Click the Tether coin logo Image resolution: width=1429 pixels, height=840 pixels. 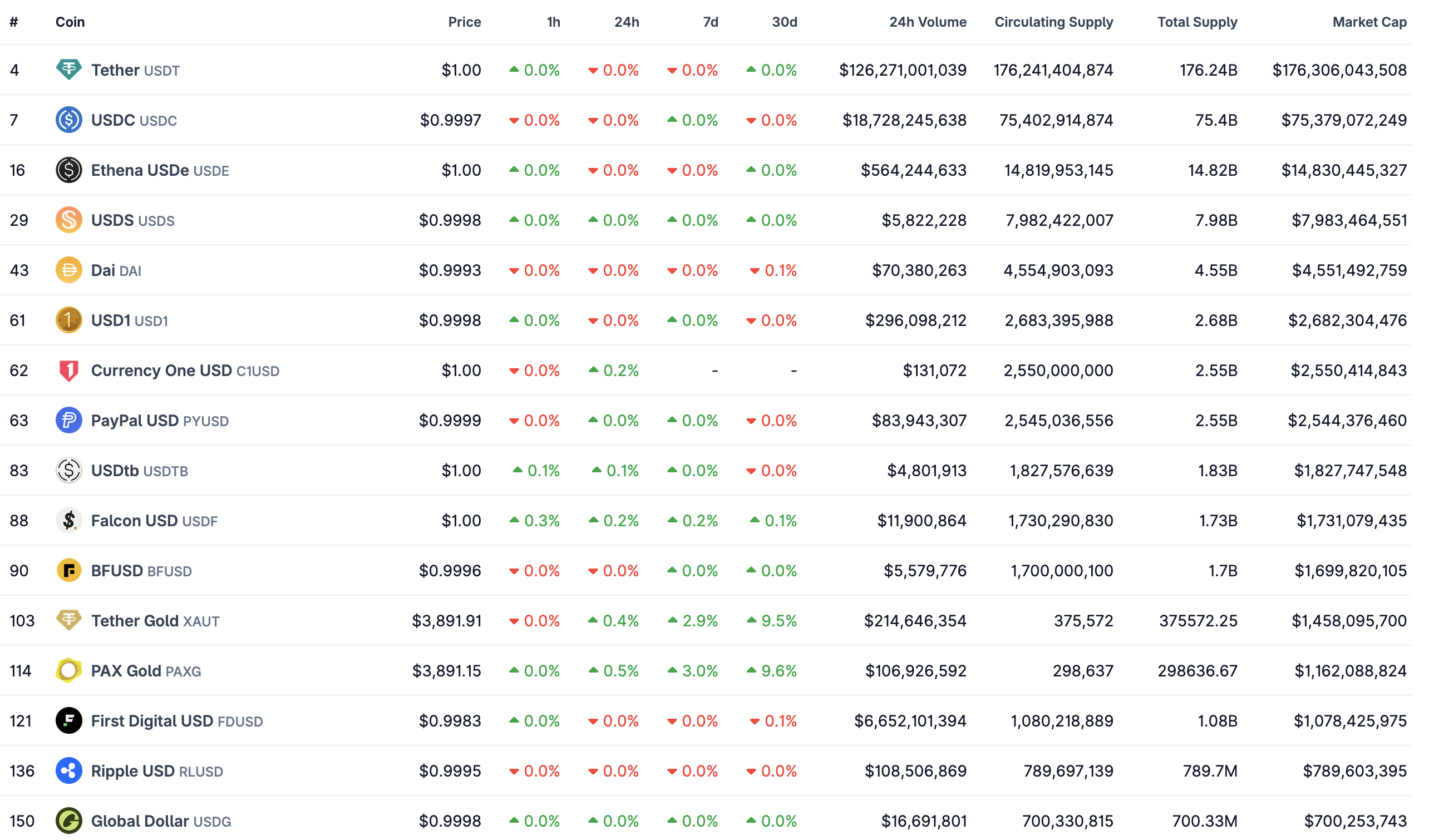(x=68, y=70)
